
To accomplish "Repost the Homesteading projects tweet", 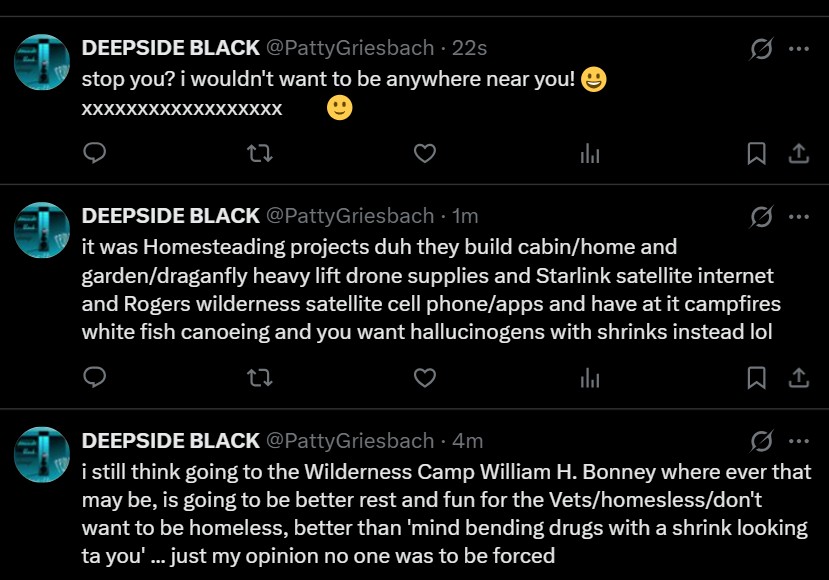I will tap(260, 377).
